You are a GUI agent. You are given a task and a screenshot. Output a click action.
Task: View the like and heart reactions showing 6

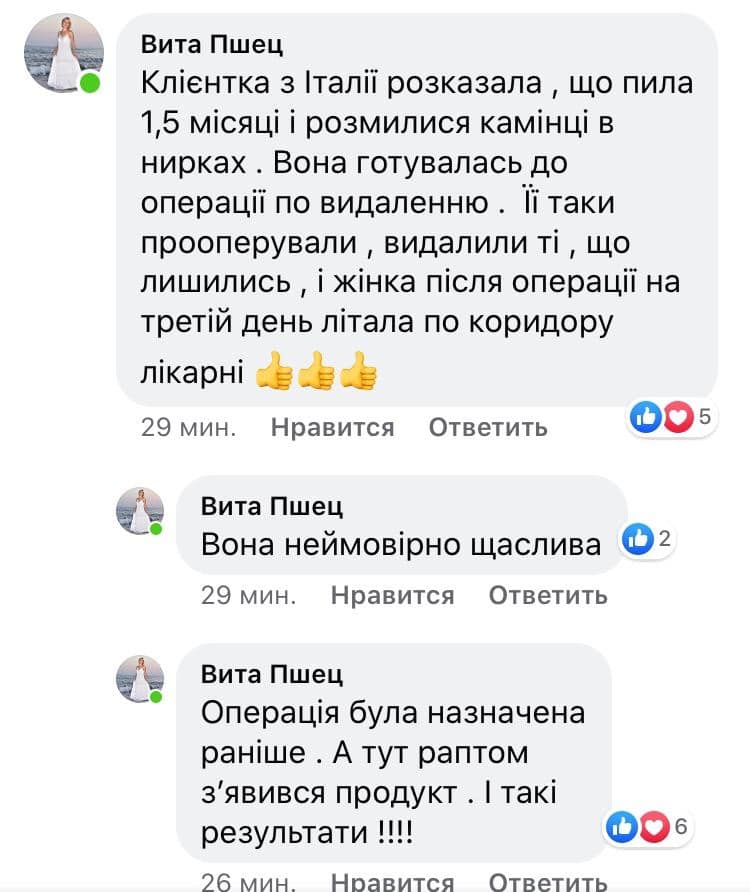pyautogui.click(x=648, y=826)
